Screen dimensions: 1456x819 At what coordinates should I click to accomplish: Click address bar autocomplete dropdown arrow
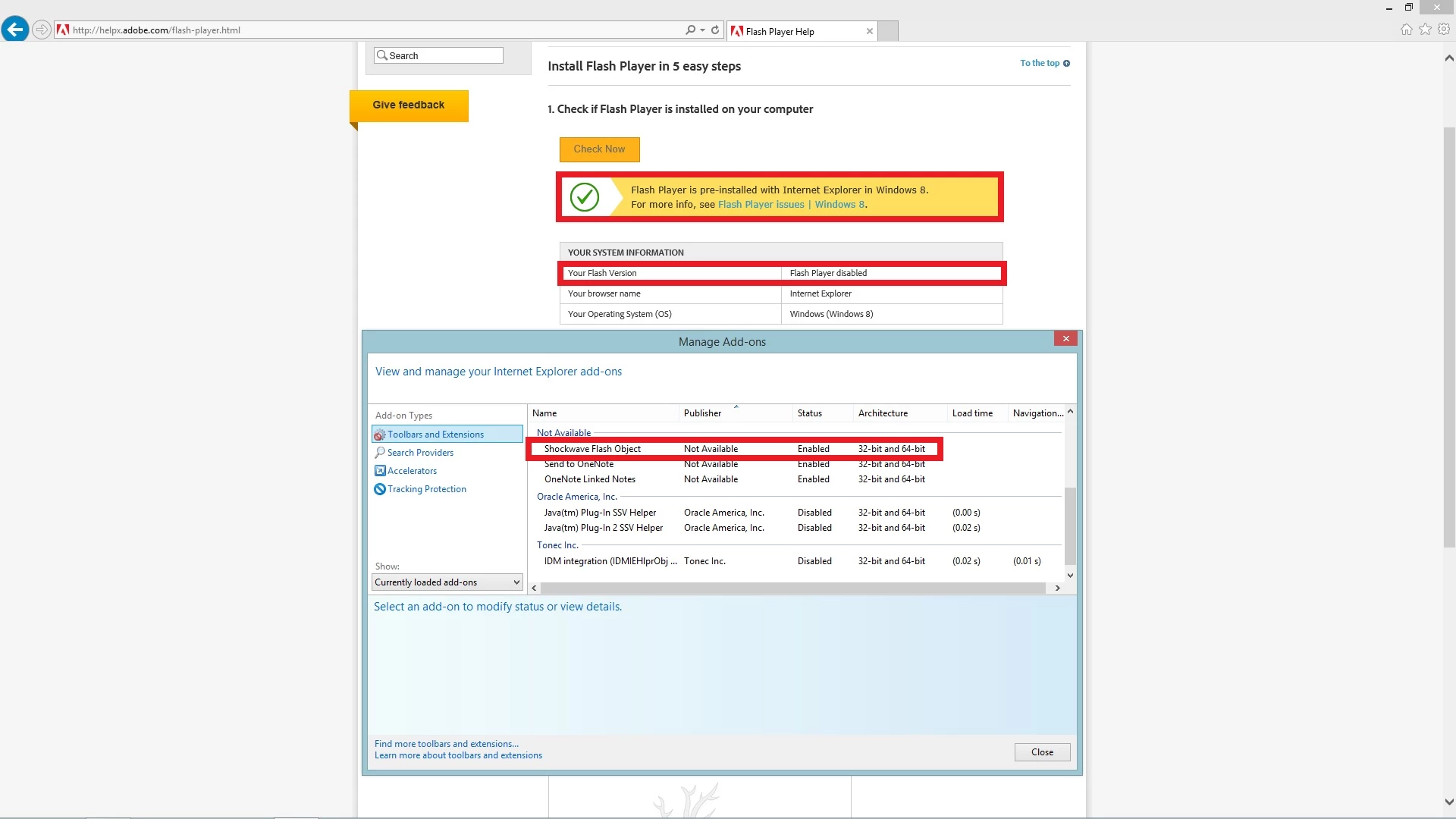(703, 30)
